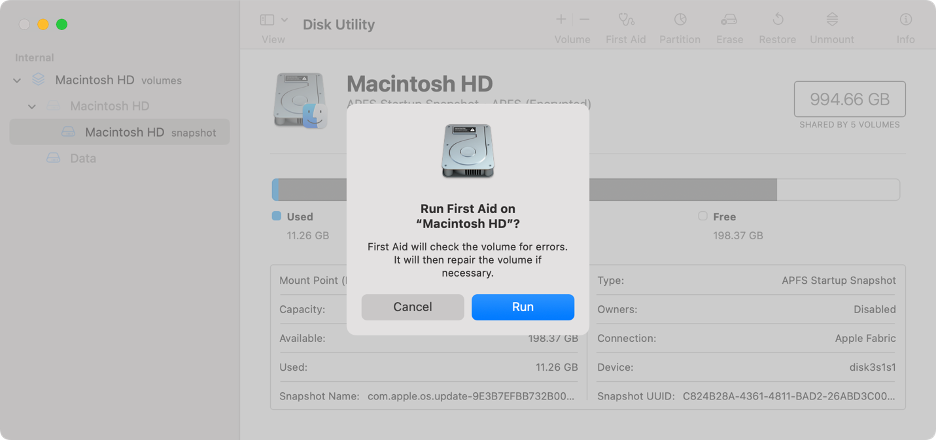Open the Info toolbar icon
This screenshot has width=936, height=440.
point(906,20)
